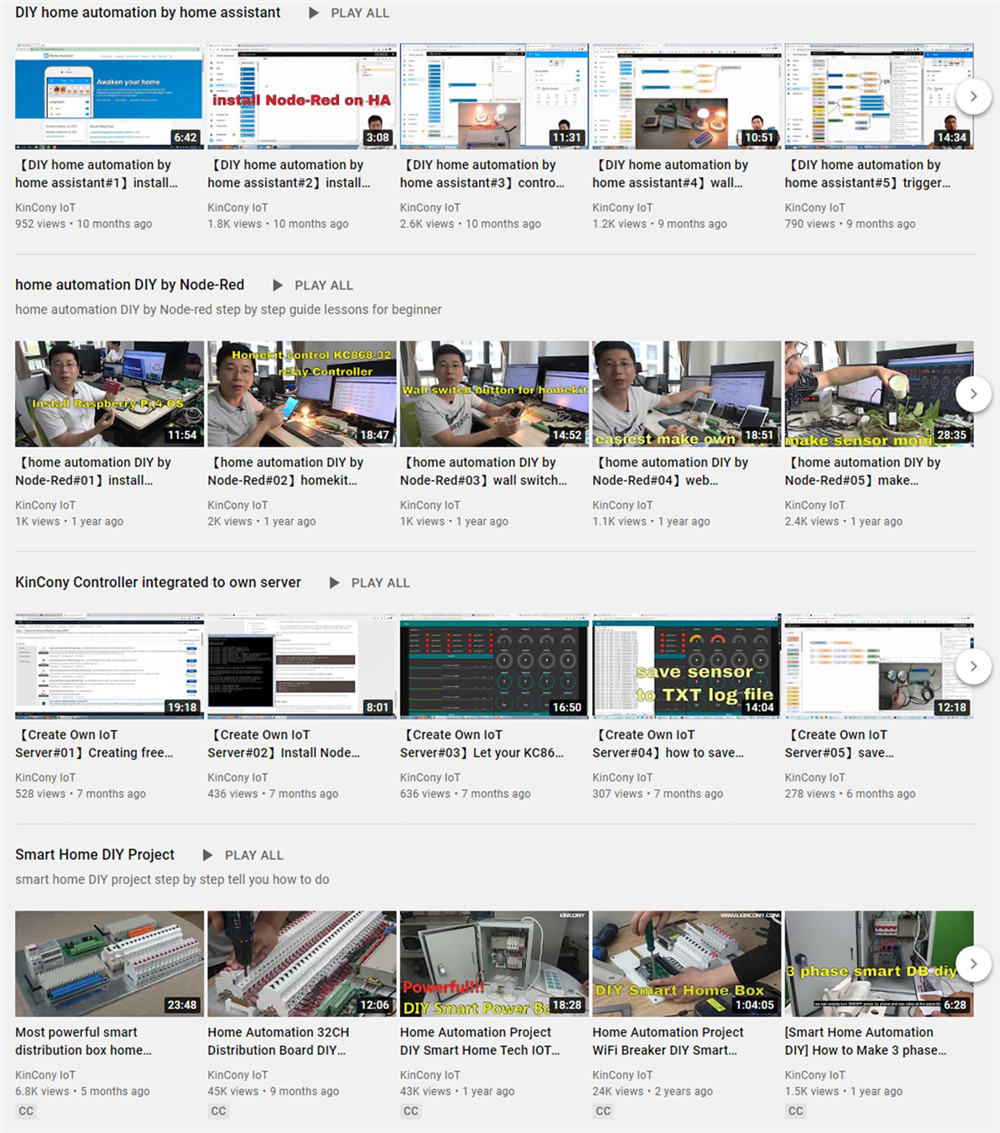Open Smart Home DIY Project playlist title

(x=95, y=855)
